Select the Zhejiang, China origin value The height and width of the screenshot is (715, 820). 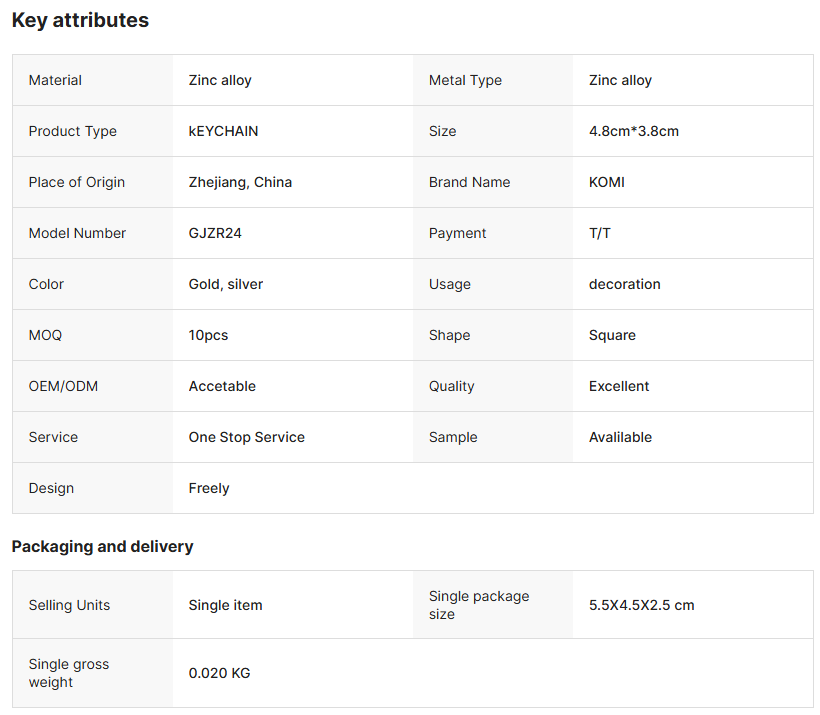240,183
